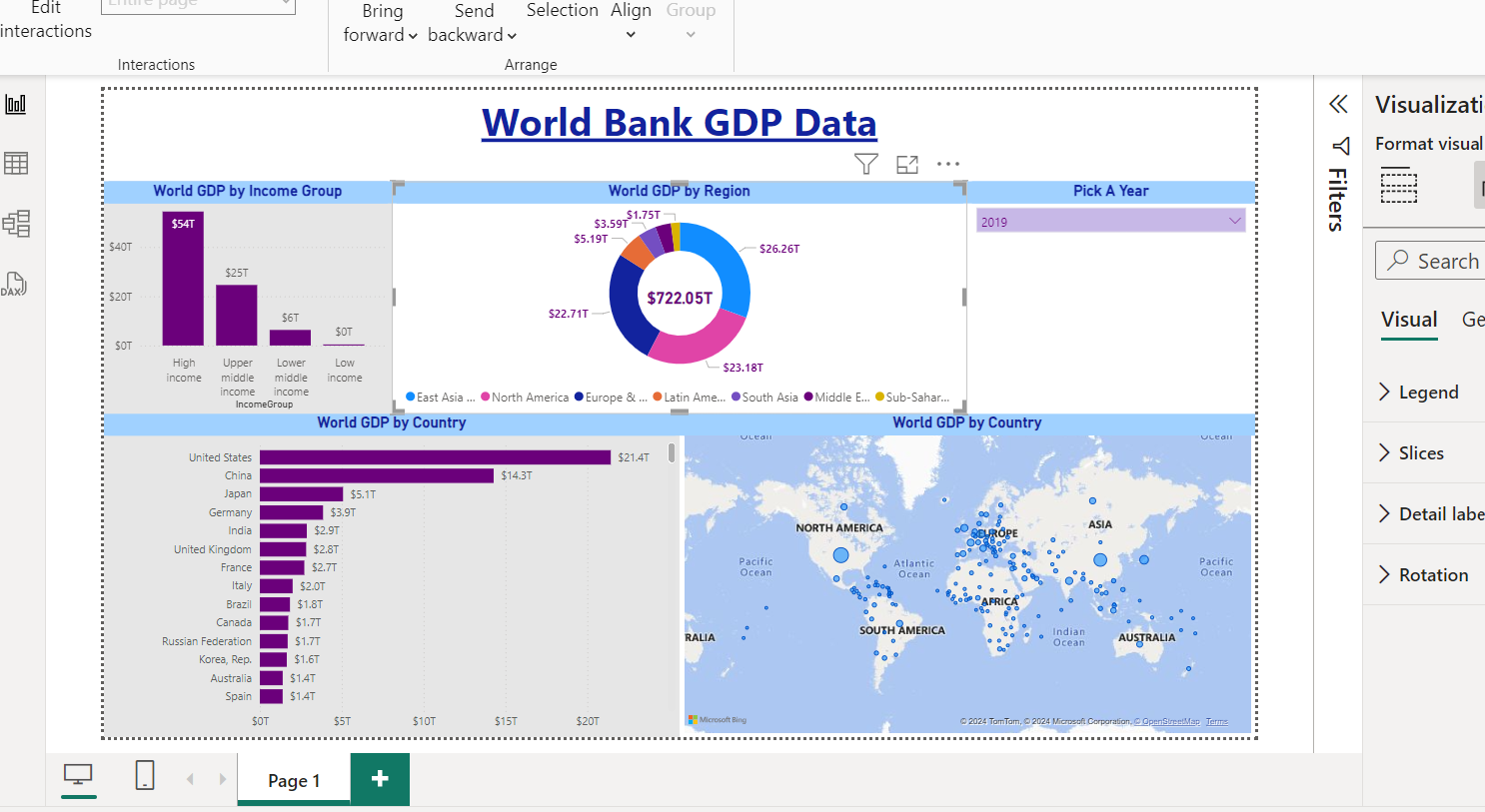Click the Selection button in Arrange group
This screenshot has width=1485, height=812.
coord(563,10)
